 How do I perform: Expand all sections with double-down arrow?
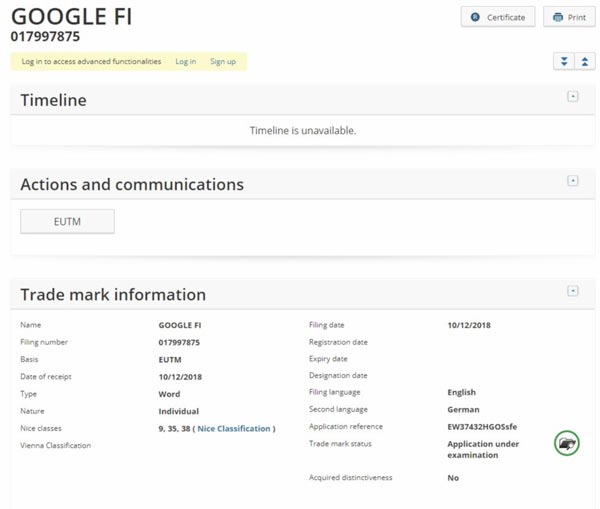(564, 61)
